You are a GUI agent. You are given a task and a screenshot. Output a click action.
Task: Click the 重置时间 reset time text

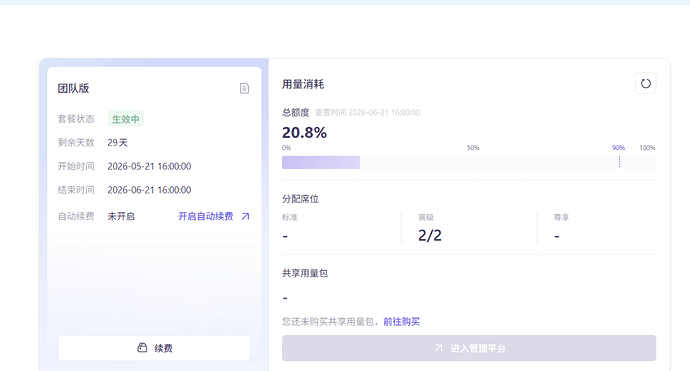pyautogui.click(x=367, y=113)
